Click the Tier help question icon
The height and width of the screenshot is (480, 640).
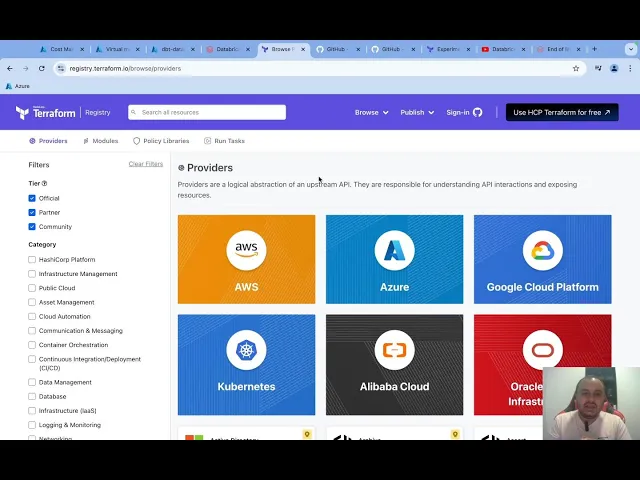coord(44,184)
